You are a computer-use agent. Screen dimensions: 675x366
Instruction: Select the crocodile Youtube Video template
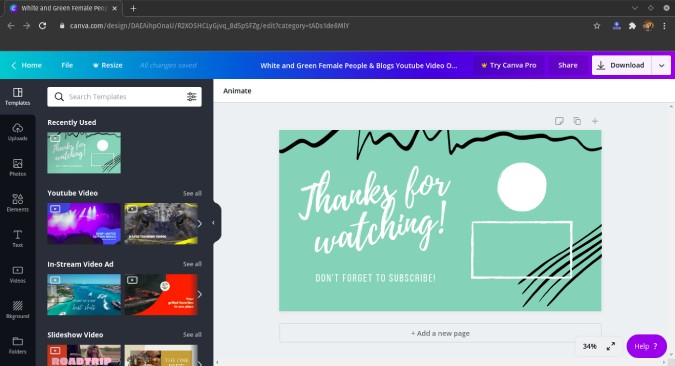pyautogui.click(x=161, y=223)
